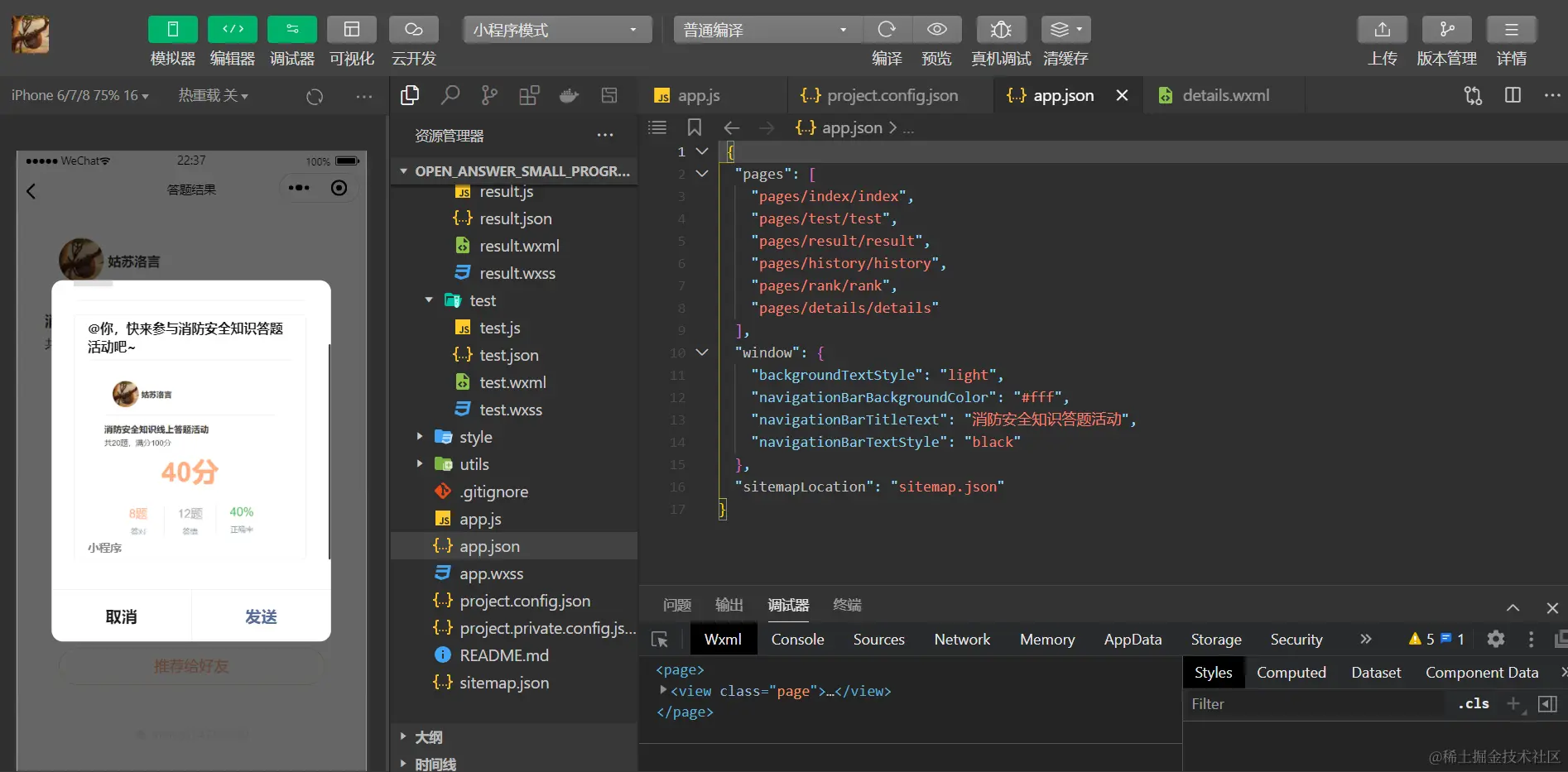
Task: Open the compile mode dropdown 普通编译
Action: (x=767, y=30)
